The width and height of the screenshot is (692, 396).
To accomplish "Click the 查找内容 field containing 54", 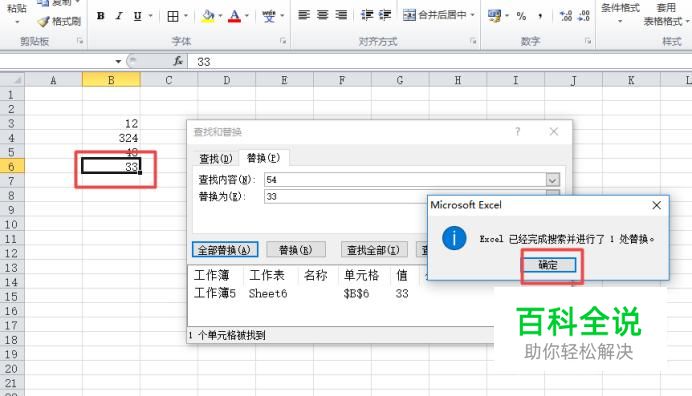I will (405, 180).
